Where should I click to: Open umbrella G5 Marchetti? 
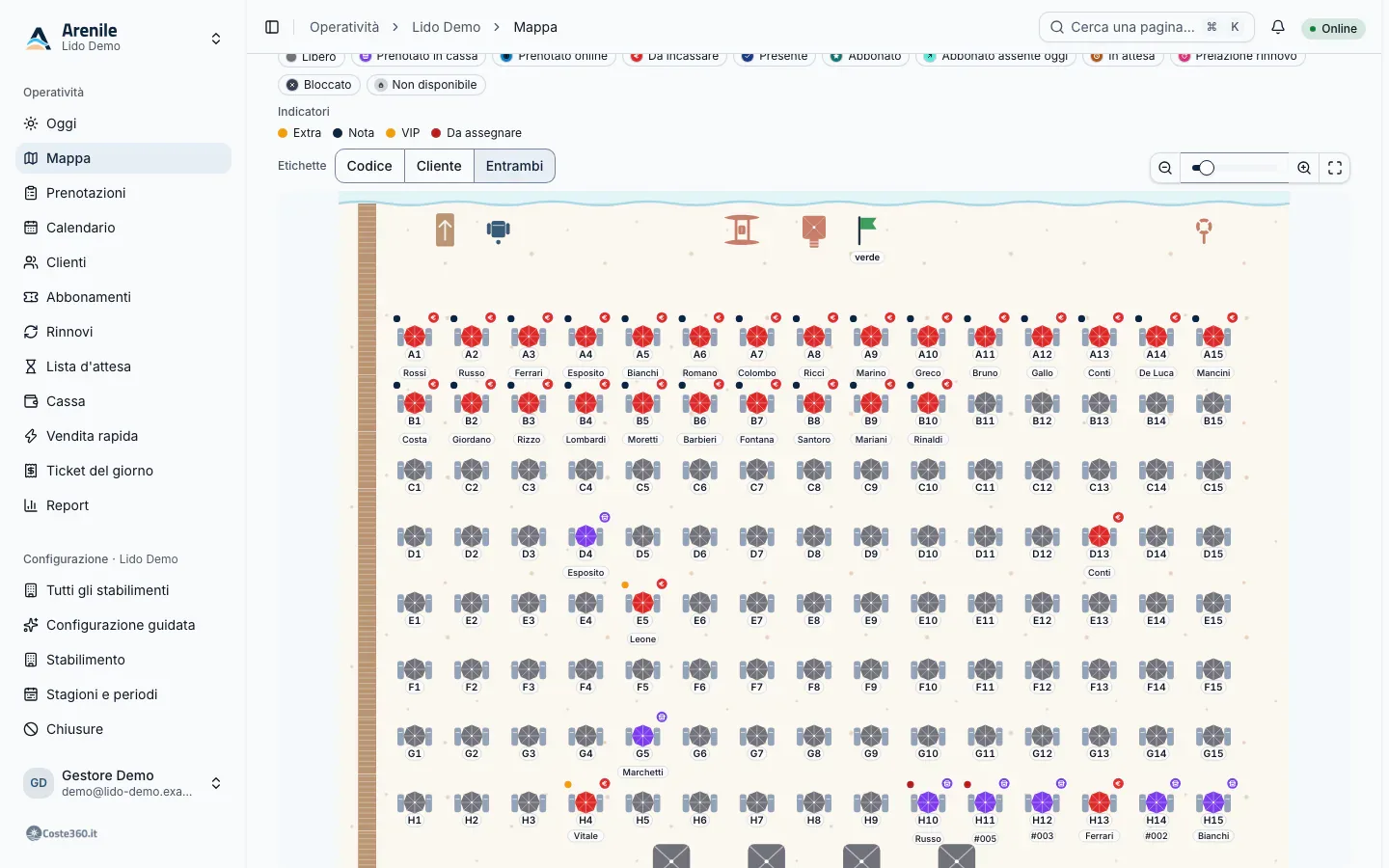pos(642,736)
